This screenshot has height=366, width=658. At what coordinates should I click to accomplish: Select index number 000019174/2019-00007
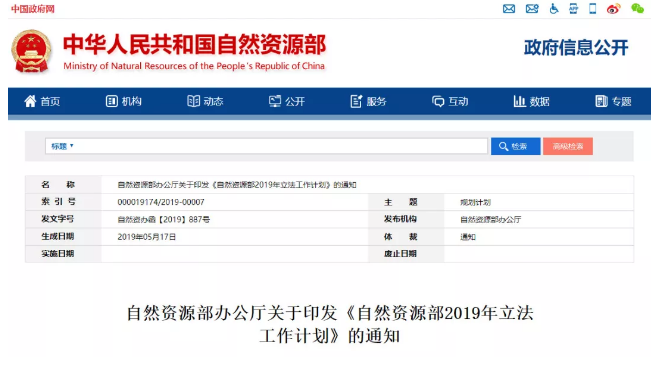161,202
